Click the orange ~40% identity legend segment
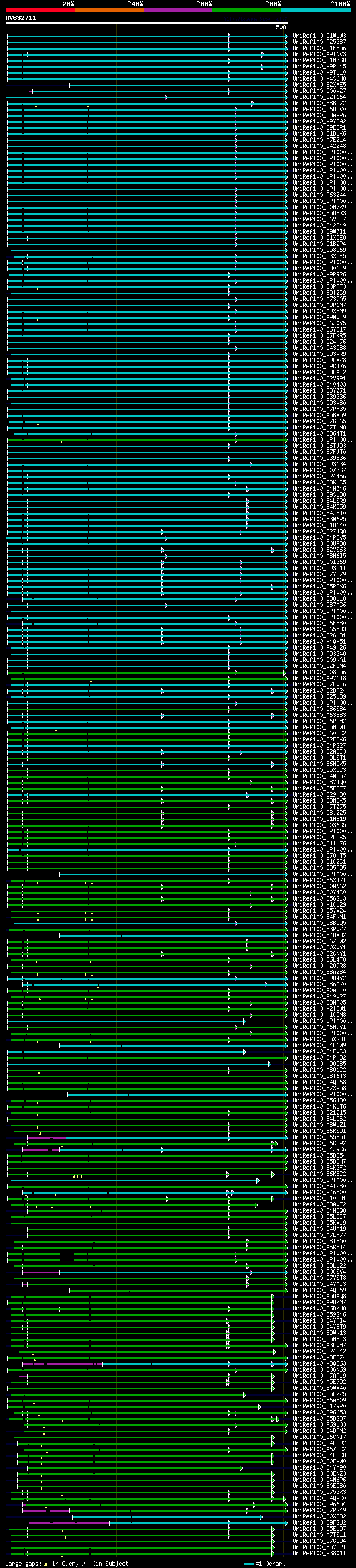 pyautogui.click(x=109, y=10)
